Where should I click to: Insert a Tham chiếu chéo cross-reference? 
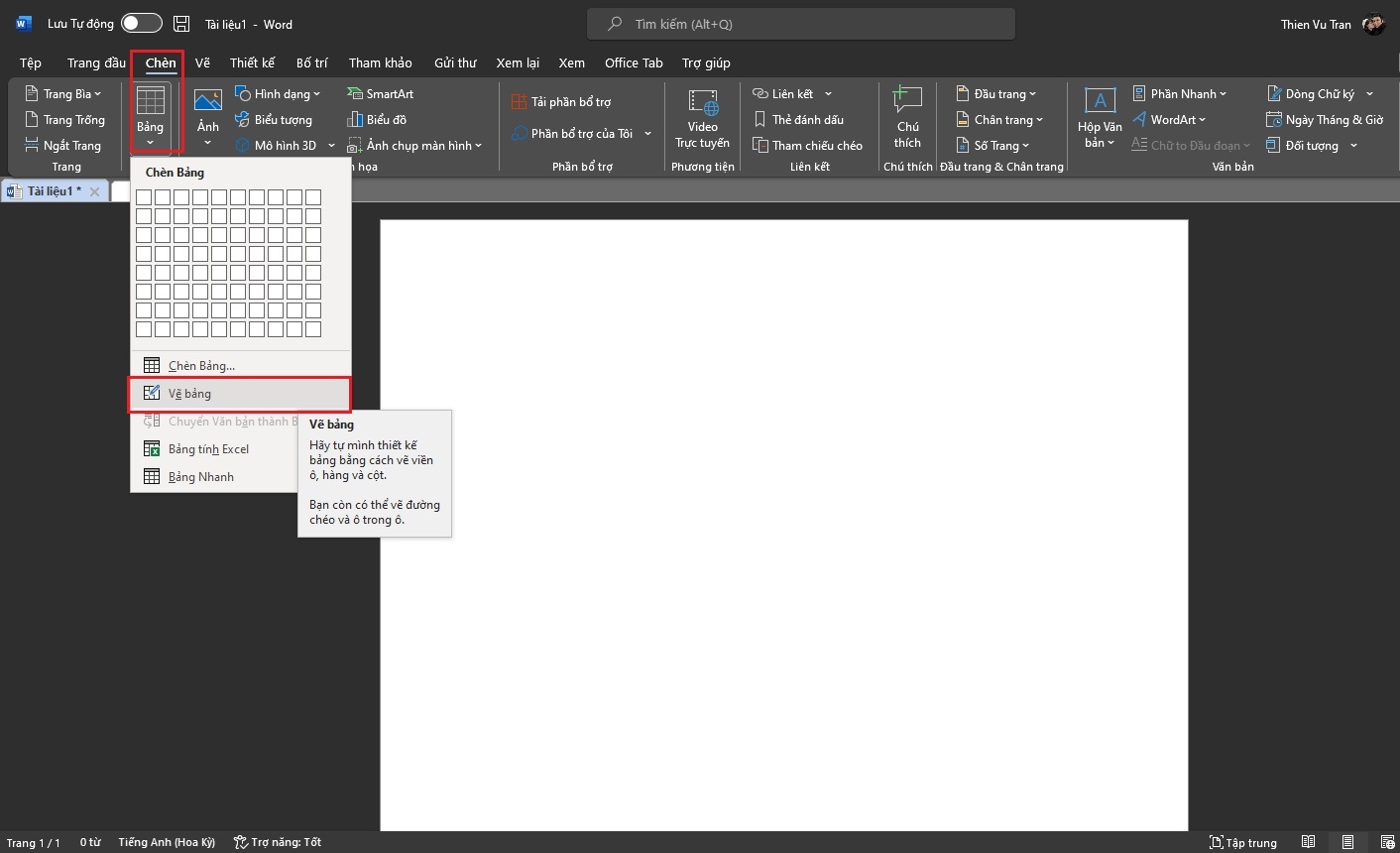pos(808,146)
